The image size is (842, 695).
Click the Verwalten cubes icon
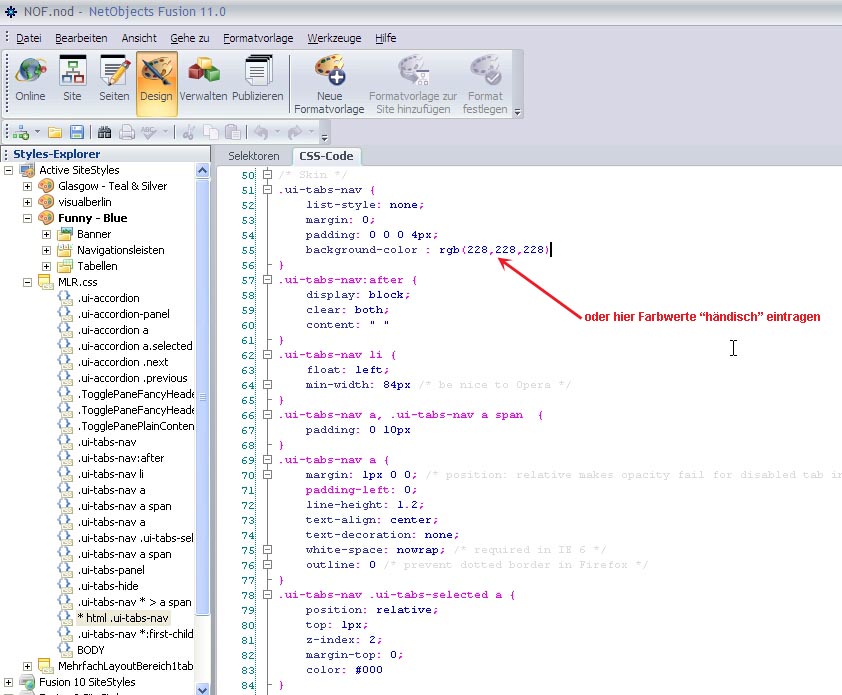[x=203, y=82]
